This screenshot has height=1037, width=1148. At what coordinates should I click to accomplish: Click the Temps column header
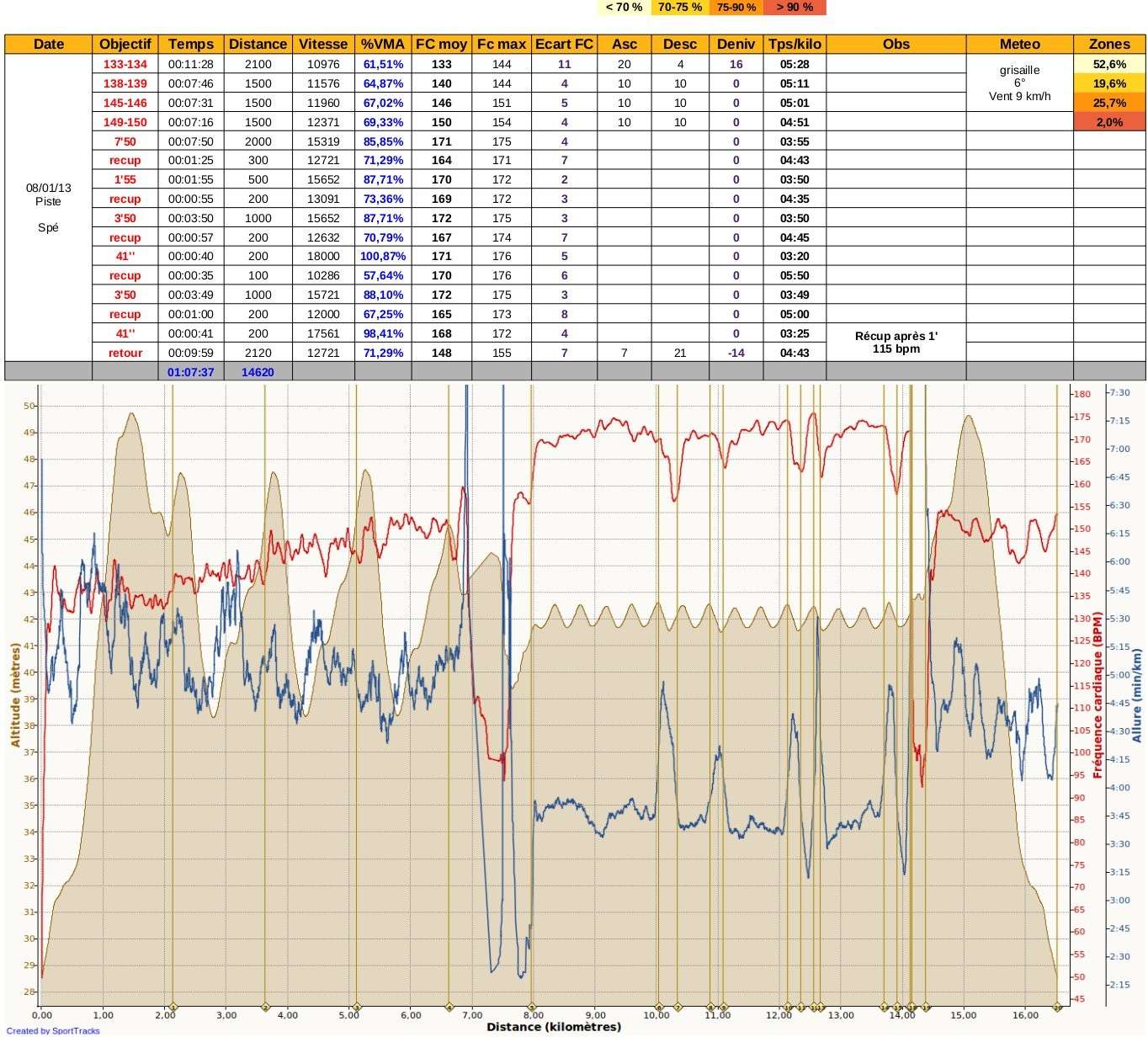tap(191, 44)
